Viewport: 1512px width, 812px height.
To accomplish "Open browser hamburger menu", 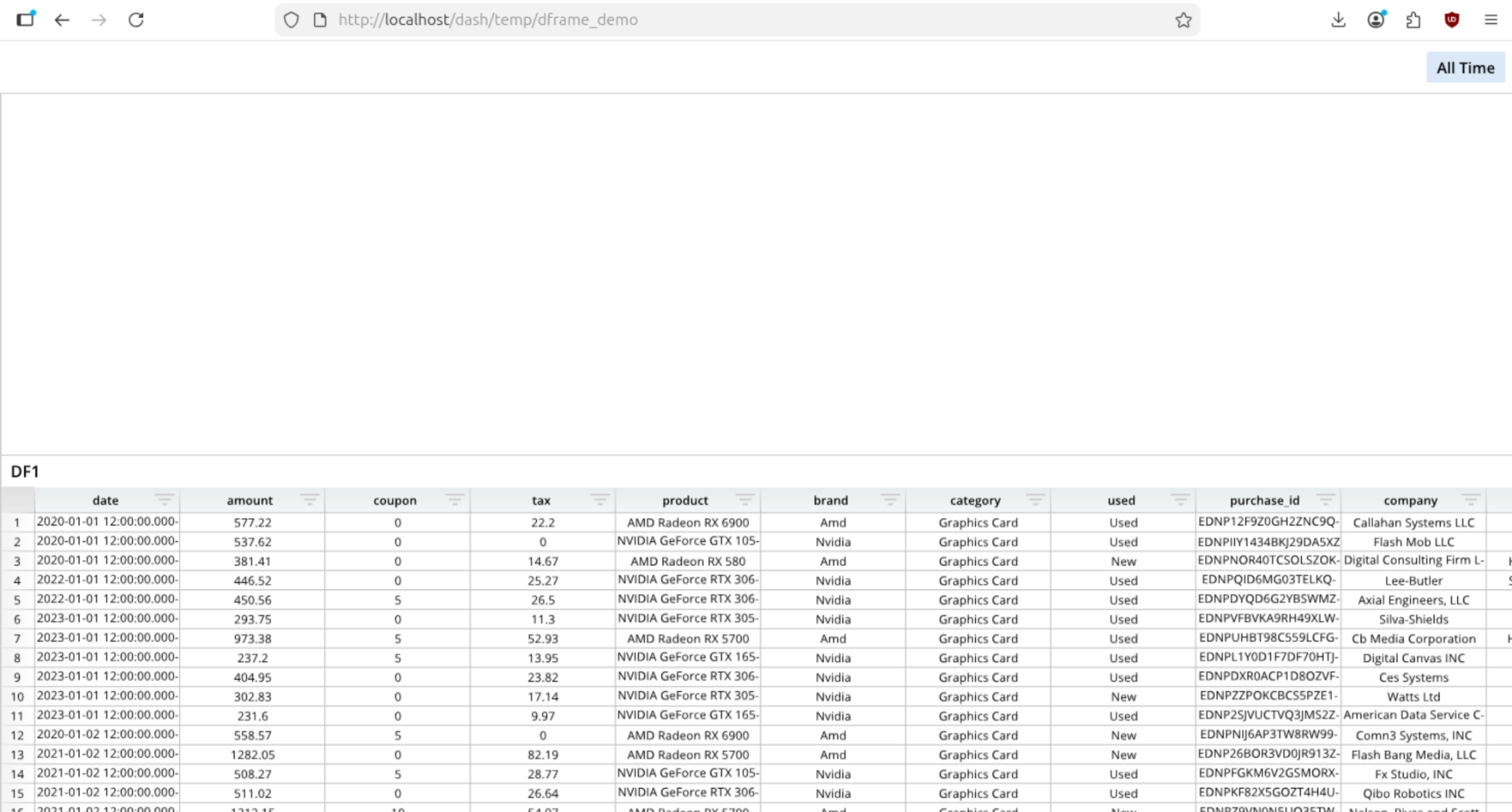I will click(x=1491, y=20).
